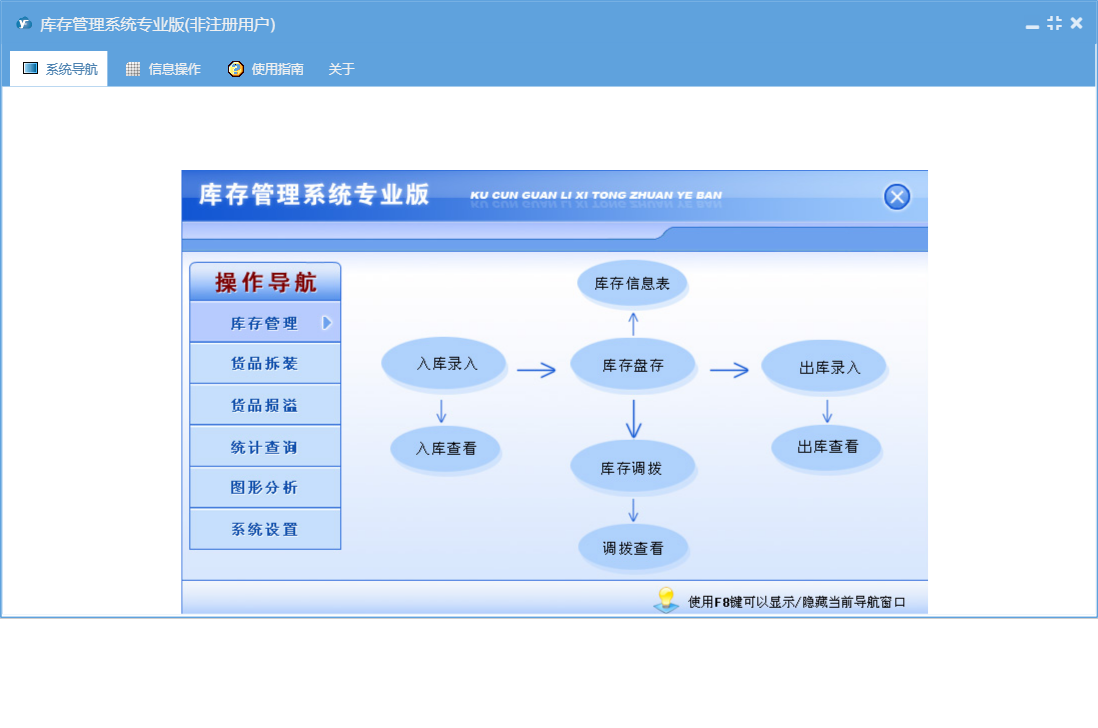This screenshot has height=728, width=1098.
Task: Click the 使用指南 help icon
Action: tap(236, 69)
